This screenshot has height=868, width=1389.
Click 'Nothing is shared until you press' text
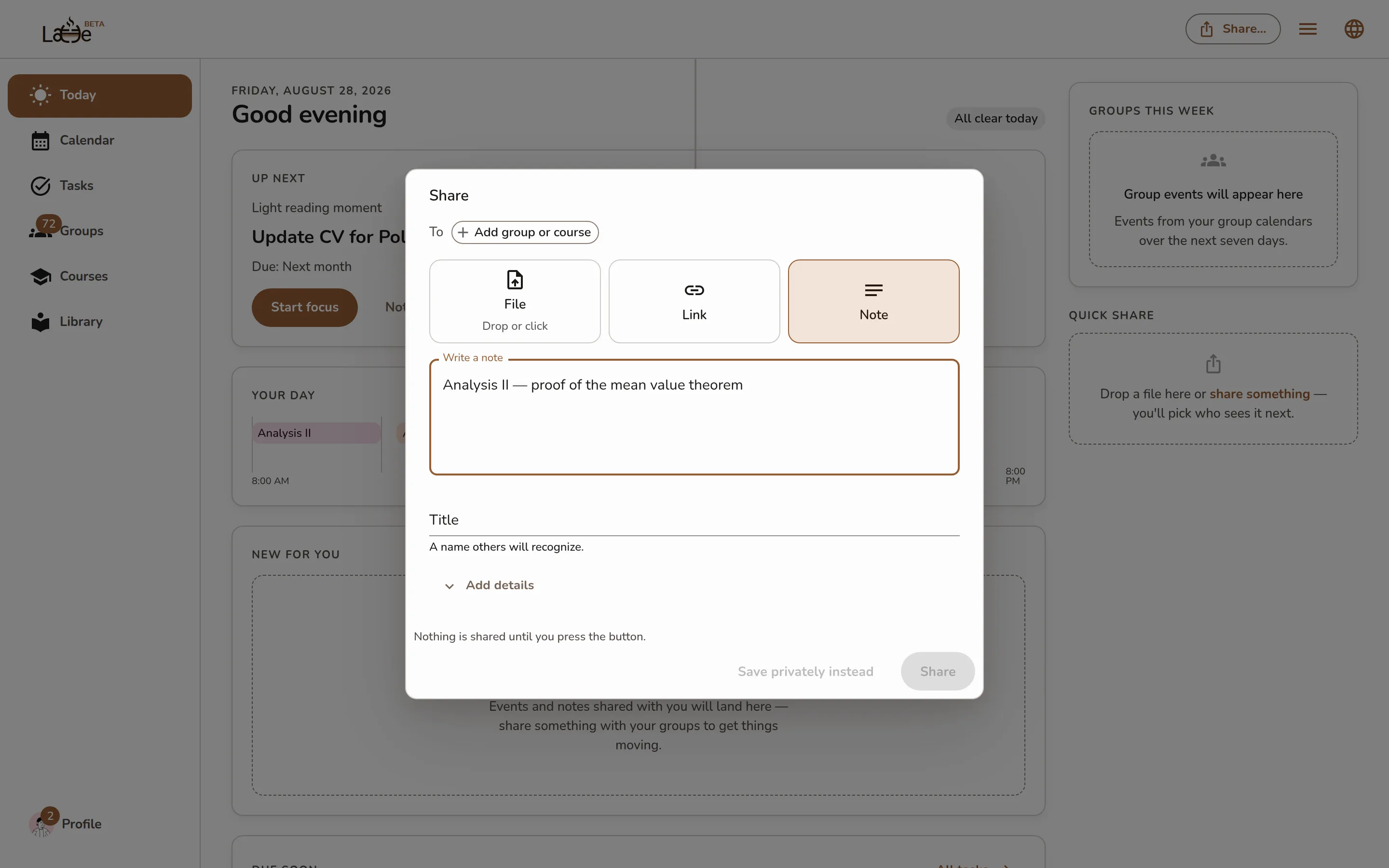click(529, 637)
